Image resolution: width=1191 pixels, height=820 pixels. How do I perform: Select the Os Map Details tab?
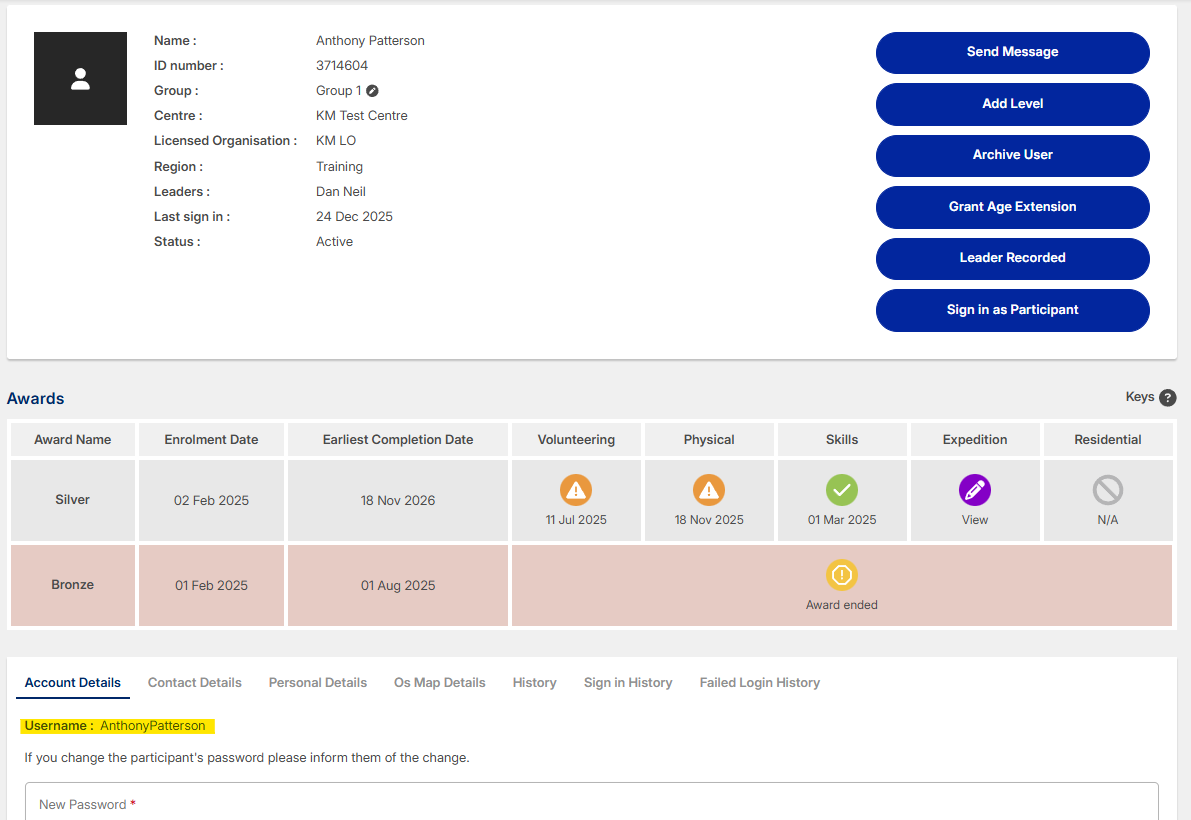click(x=439, y=683)
